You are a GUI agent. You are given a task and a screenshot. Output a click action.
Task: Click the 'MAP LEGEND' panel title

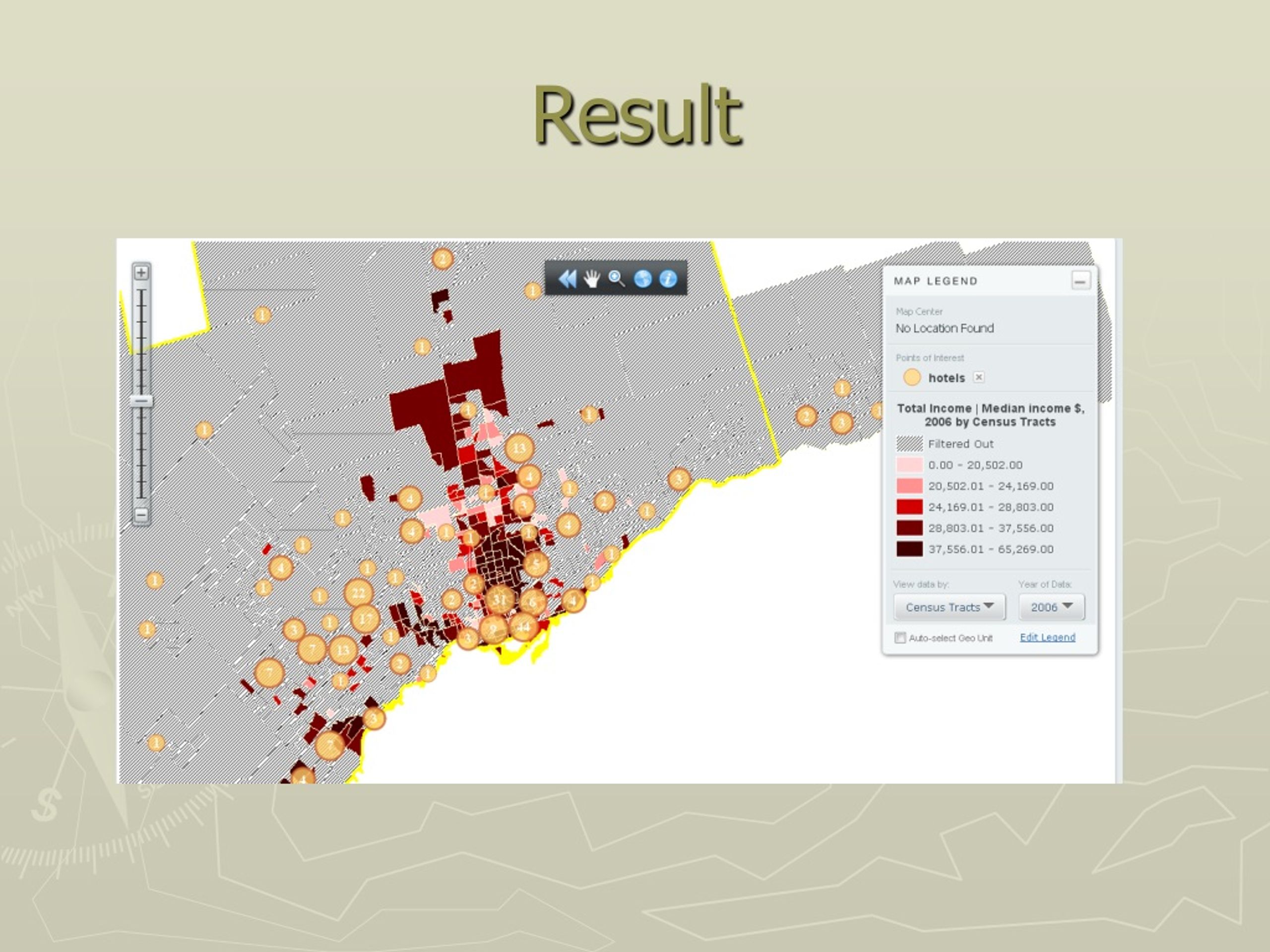(935, 281)
